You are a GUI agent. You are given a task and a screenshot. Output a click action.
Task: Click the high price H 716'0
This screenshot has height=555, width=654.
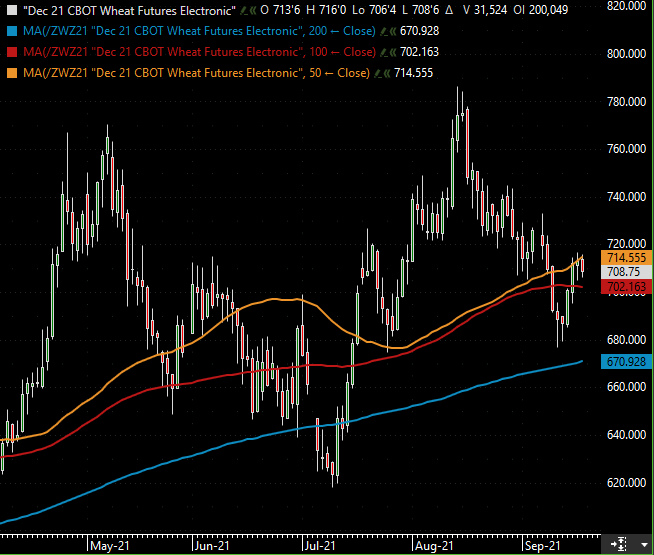[x=326, y=10]
